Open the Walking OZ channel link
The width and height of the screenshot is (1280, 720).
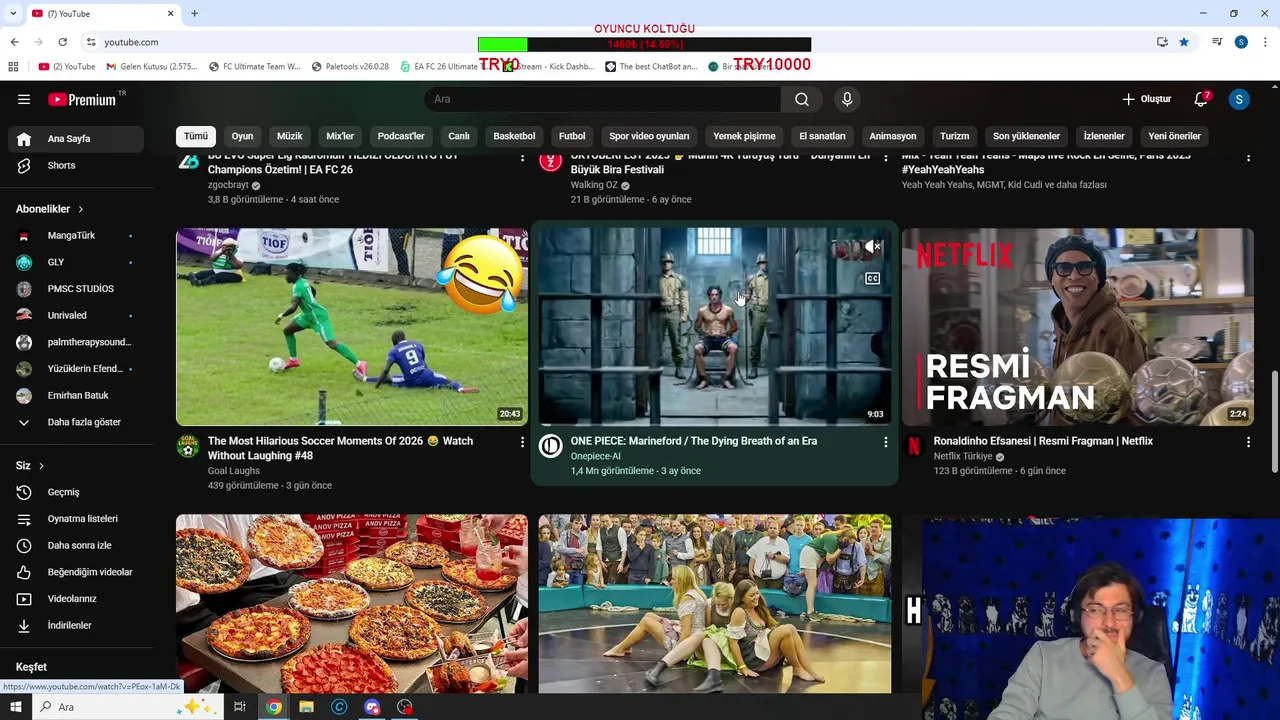594,185
